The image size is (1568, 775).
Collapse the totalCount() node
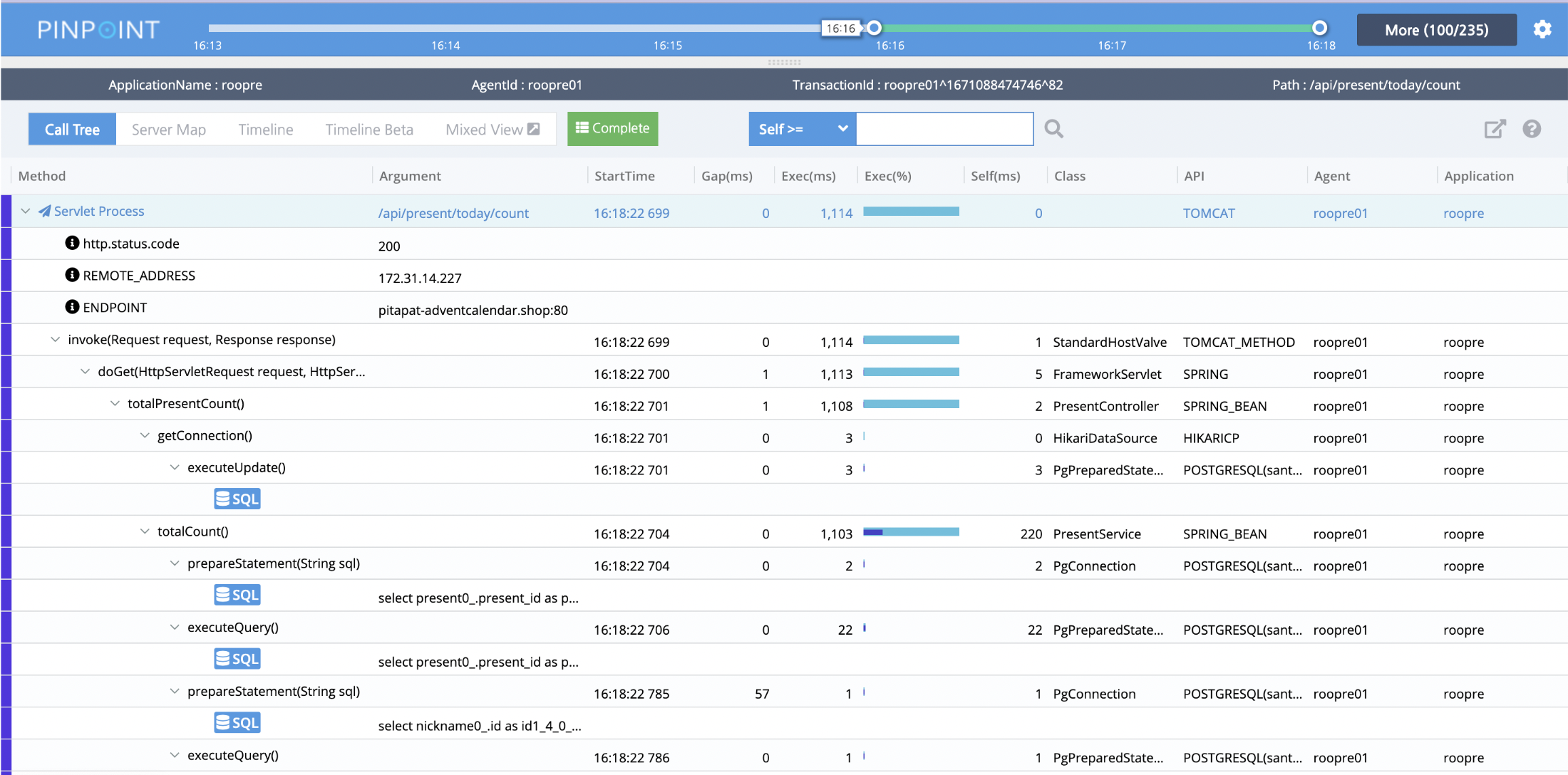(x=145, y=531)
